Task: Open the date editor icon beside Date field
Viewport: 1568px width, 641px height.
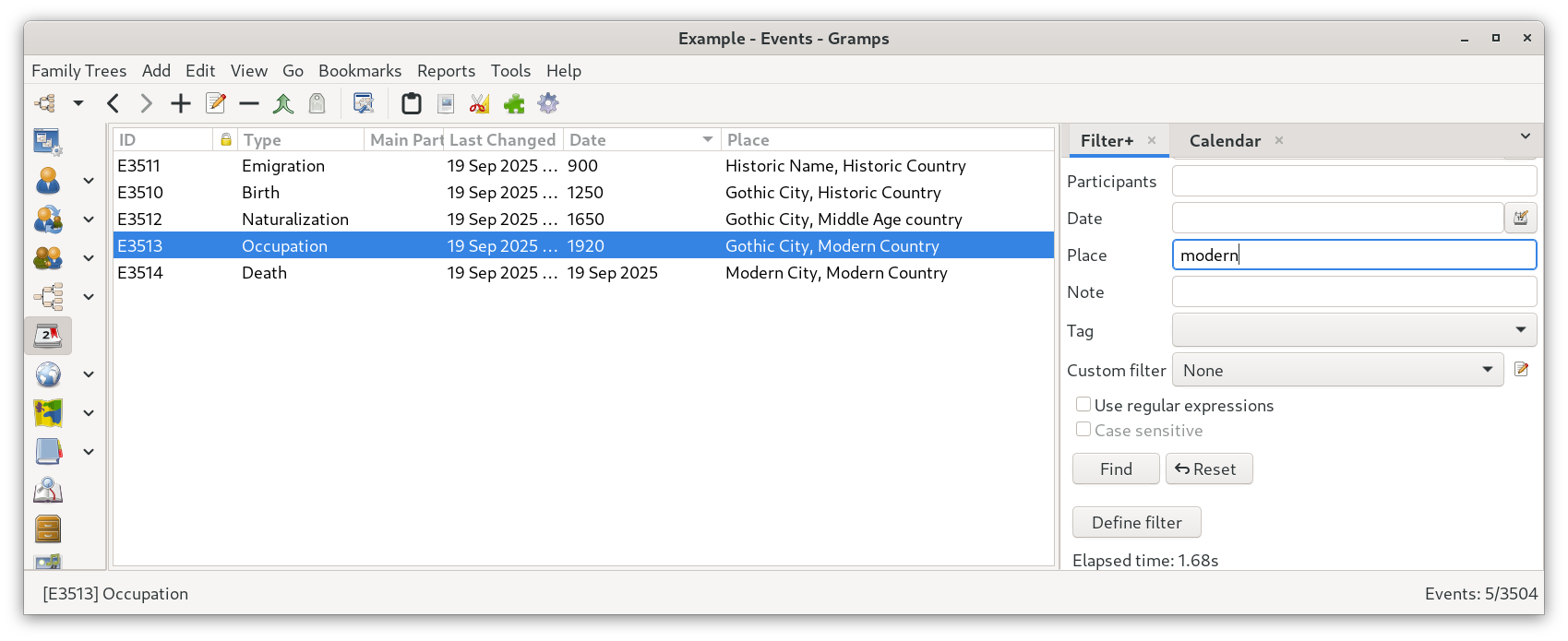Action: [1521, 219]
